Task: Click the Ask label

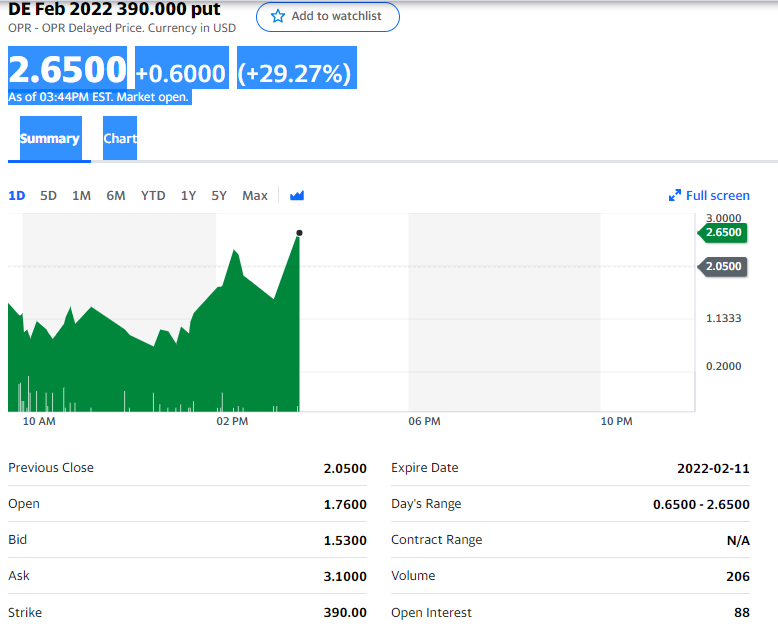Action: [x=19, y=576]
